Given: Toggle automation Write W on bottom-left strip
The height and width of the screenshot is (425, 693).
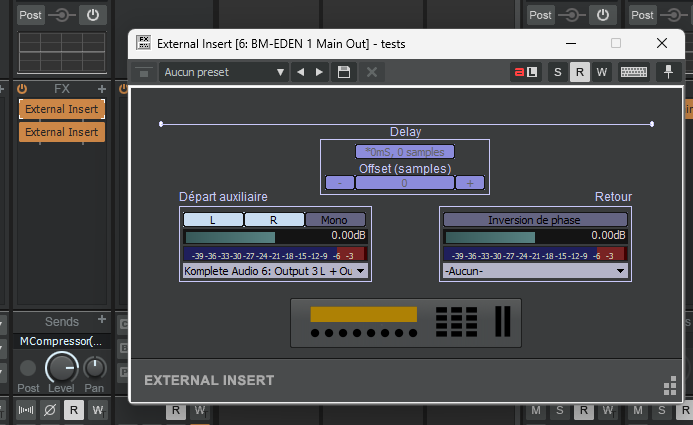Looking at the screenshot, I should point(98,410).
